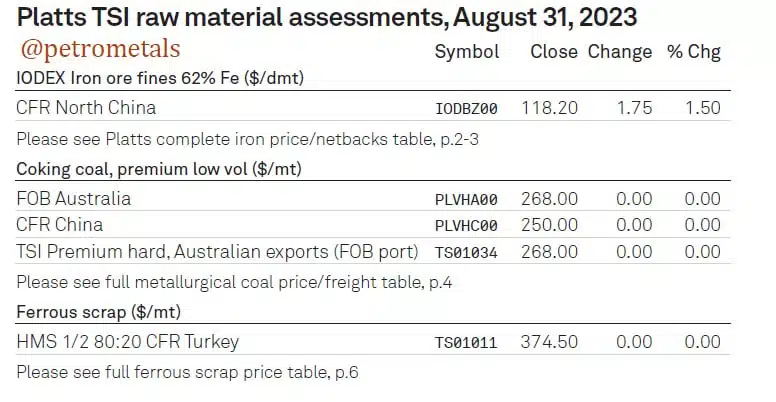Click the TSI Premium hard Australian exports row
Viewport: 776px width, 402px height.
coord(373,251)
